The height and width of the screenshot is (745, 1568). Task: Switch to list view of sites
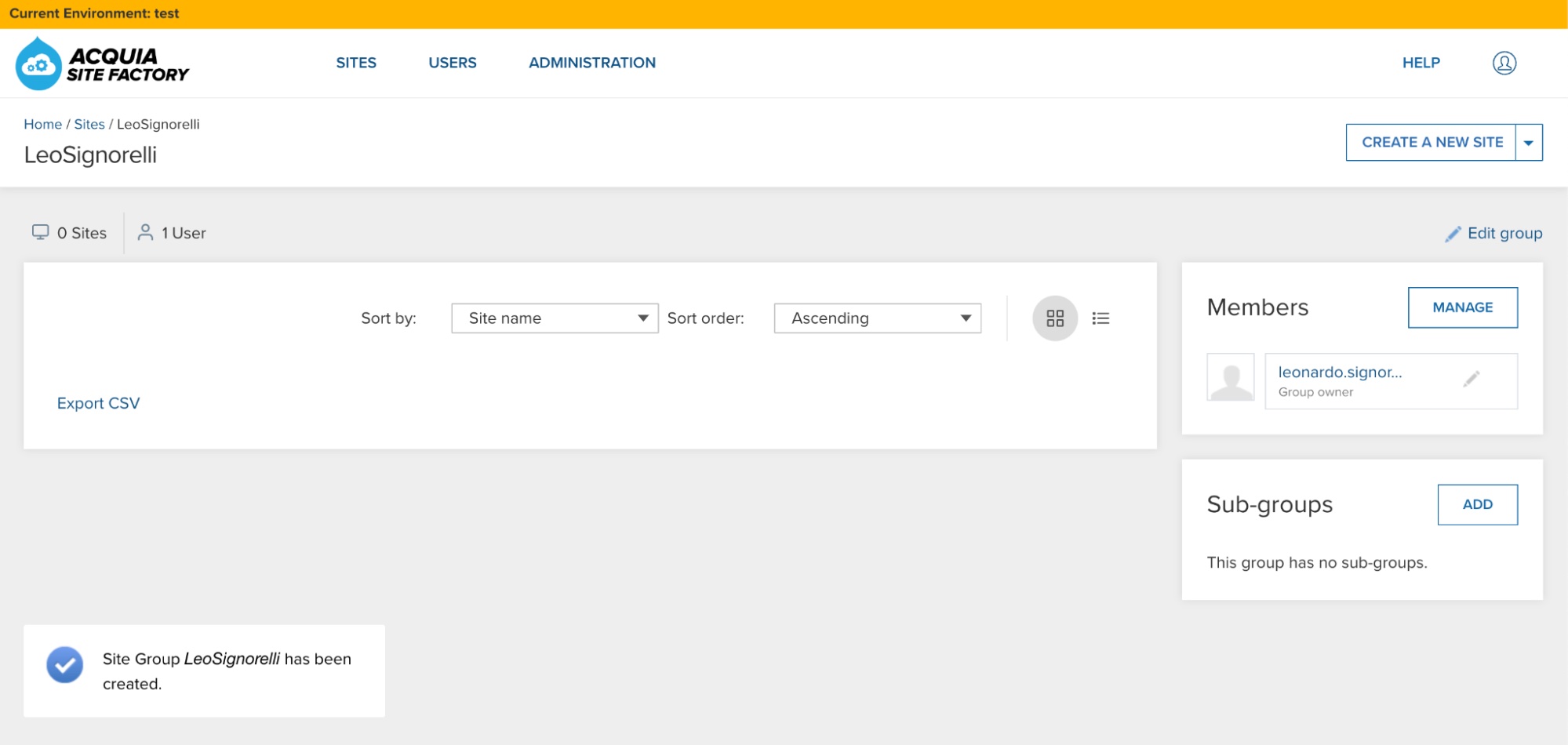(x=1101, y=318)
